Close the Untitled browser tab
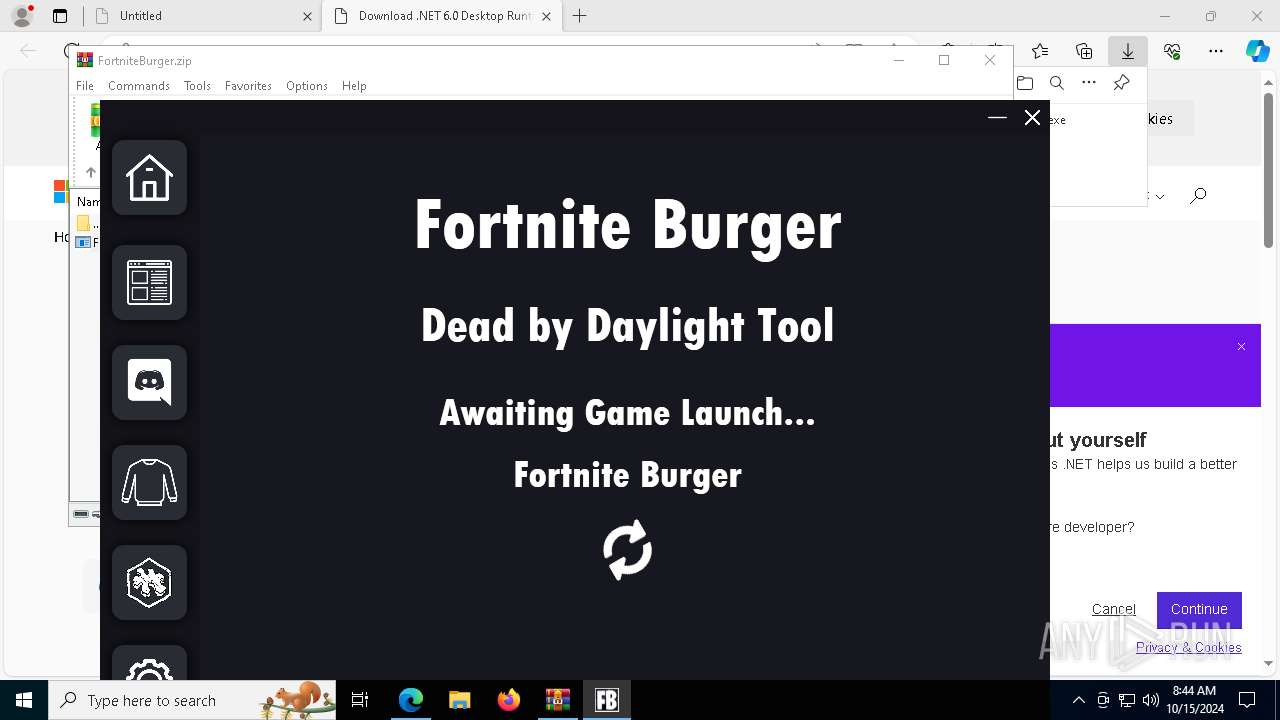Screen dimensions: 1280x720 (307, 16)
